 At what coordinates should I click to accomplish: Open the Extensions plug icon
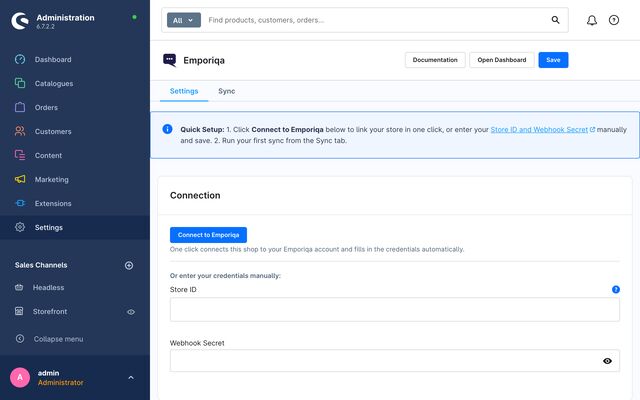coord(20,203)
